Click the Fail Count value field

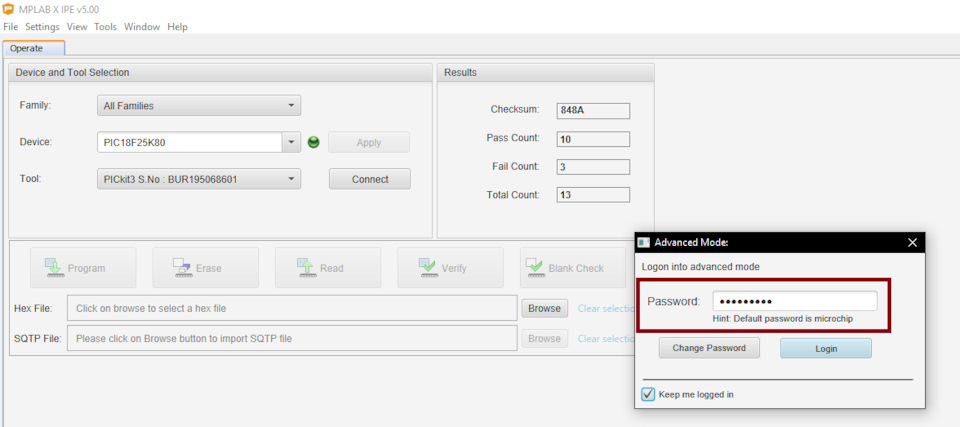coord(593,167)
